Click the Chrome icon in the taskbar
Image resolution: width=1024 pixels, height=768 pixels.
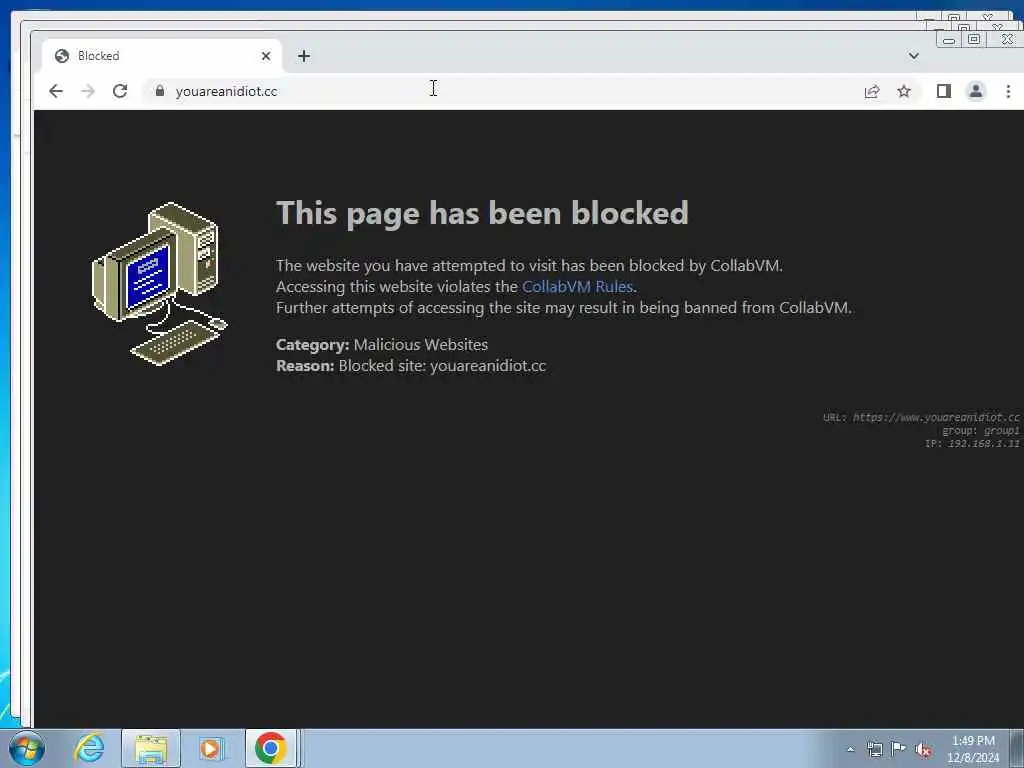[271, 748]
